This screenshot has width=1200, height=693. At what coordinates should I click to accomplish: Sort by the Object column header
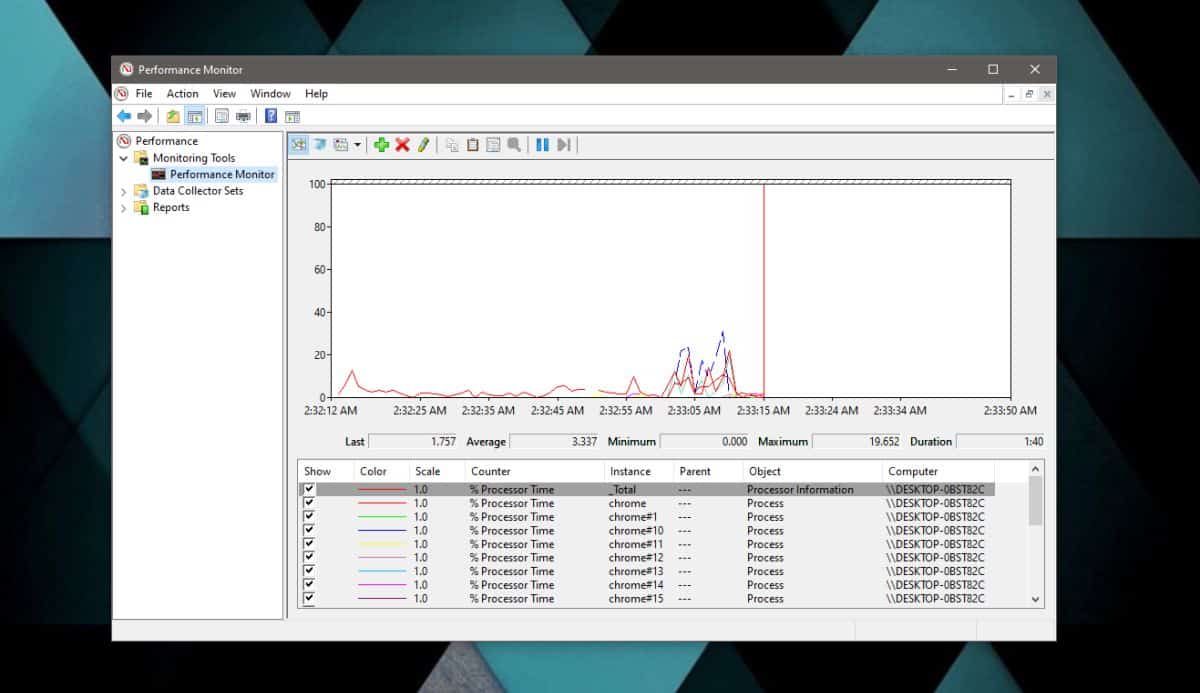812,471
